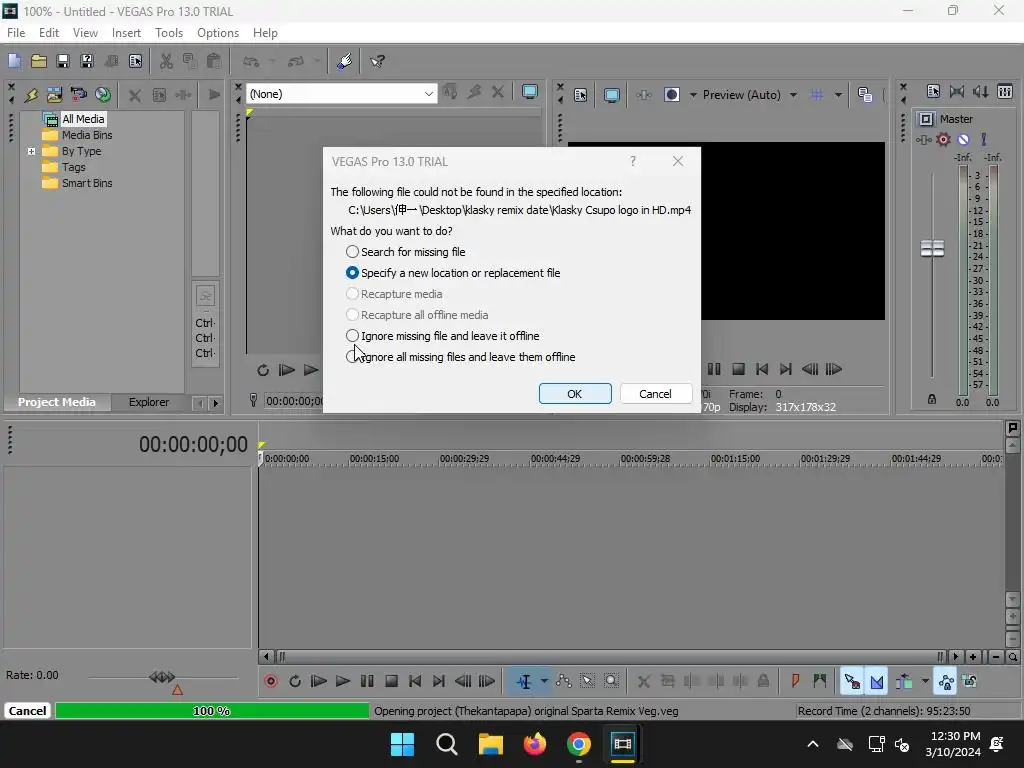This screenshot has height=768, width=1024.
Task: Open Master bus FX gear icon
Action: 943,139
